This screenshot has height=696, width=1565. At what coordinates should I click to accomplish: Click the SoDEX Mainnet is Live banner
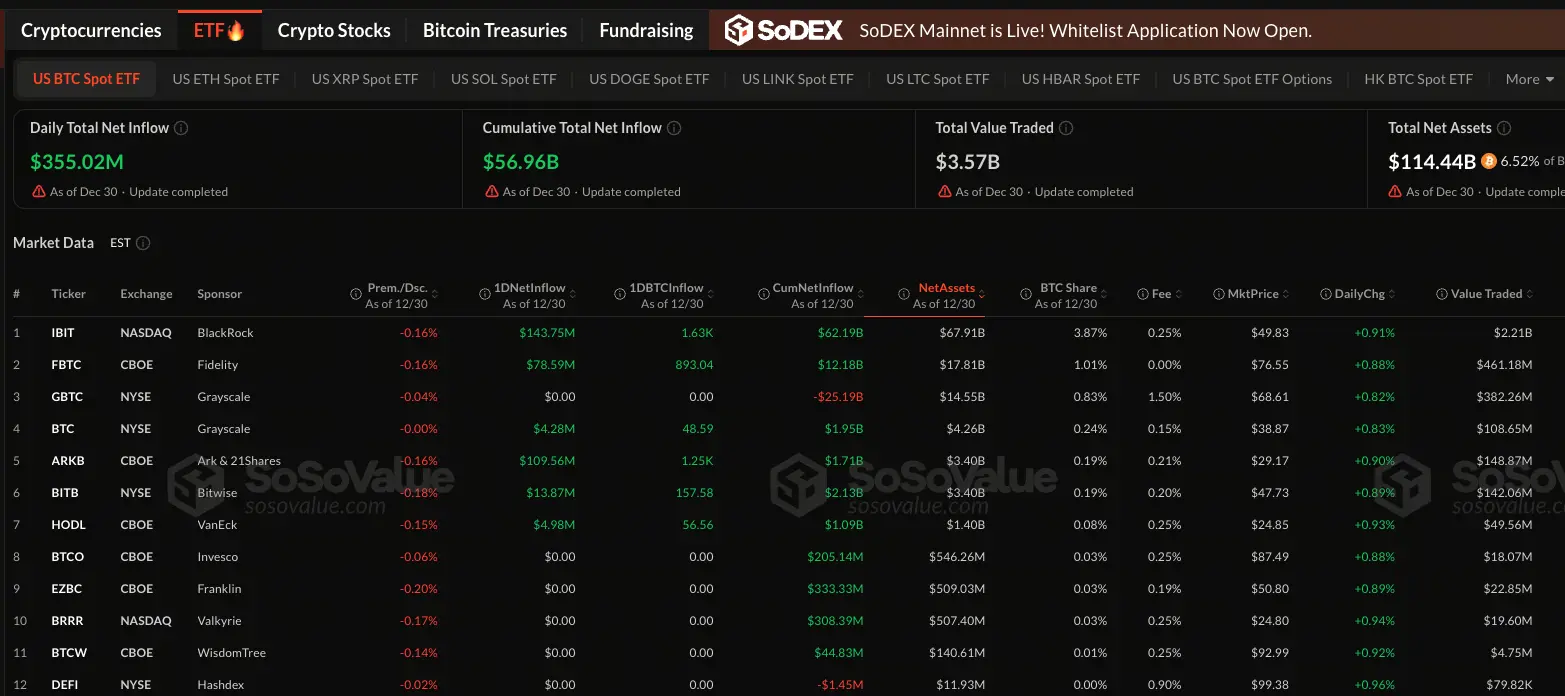pos(1137,31)
